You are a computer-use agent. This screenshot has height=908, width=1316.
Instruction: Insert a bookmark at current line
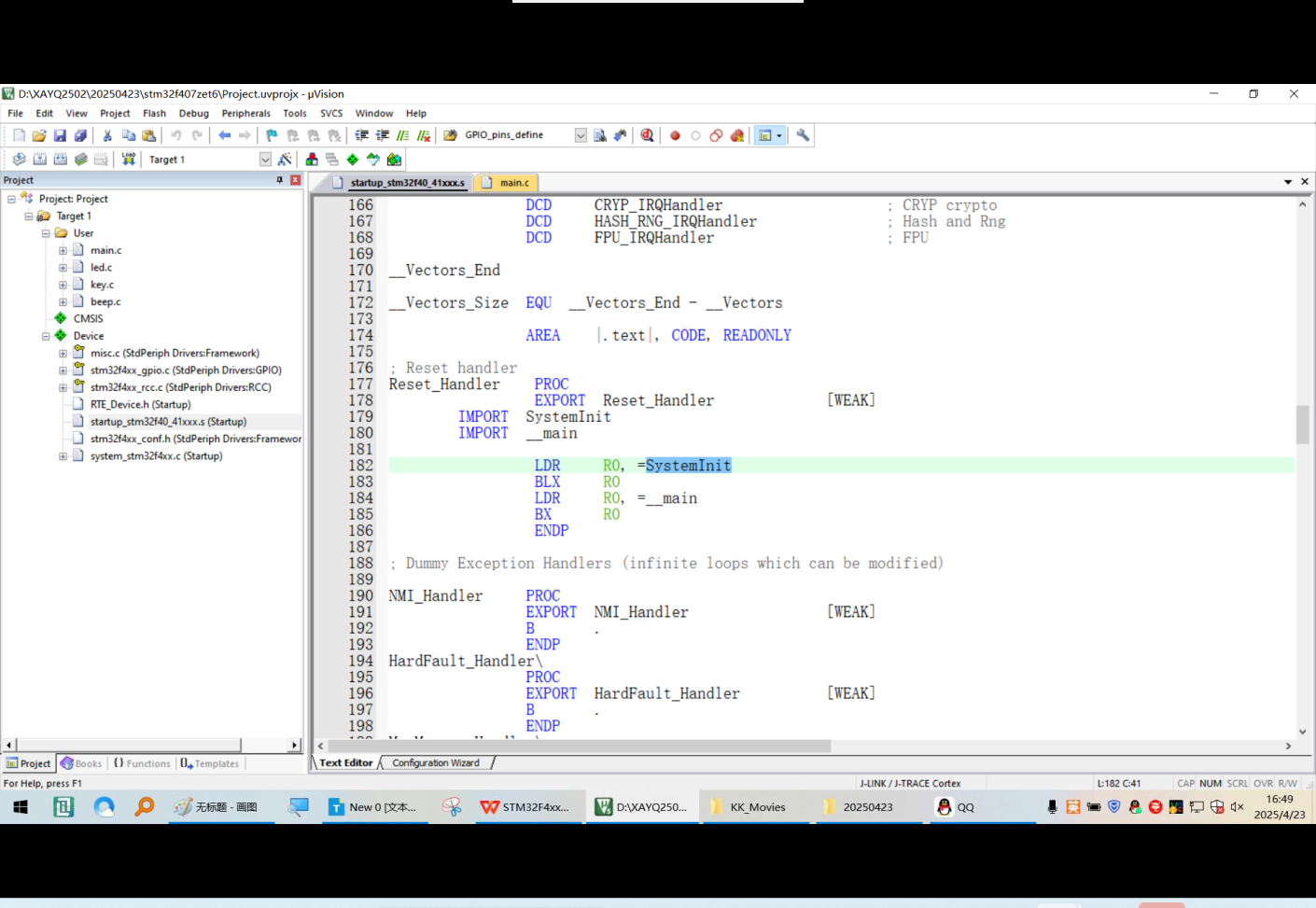[x=270, y=134]
